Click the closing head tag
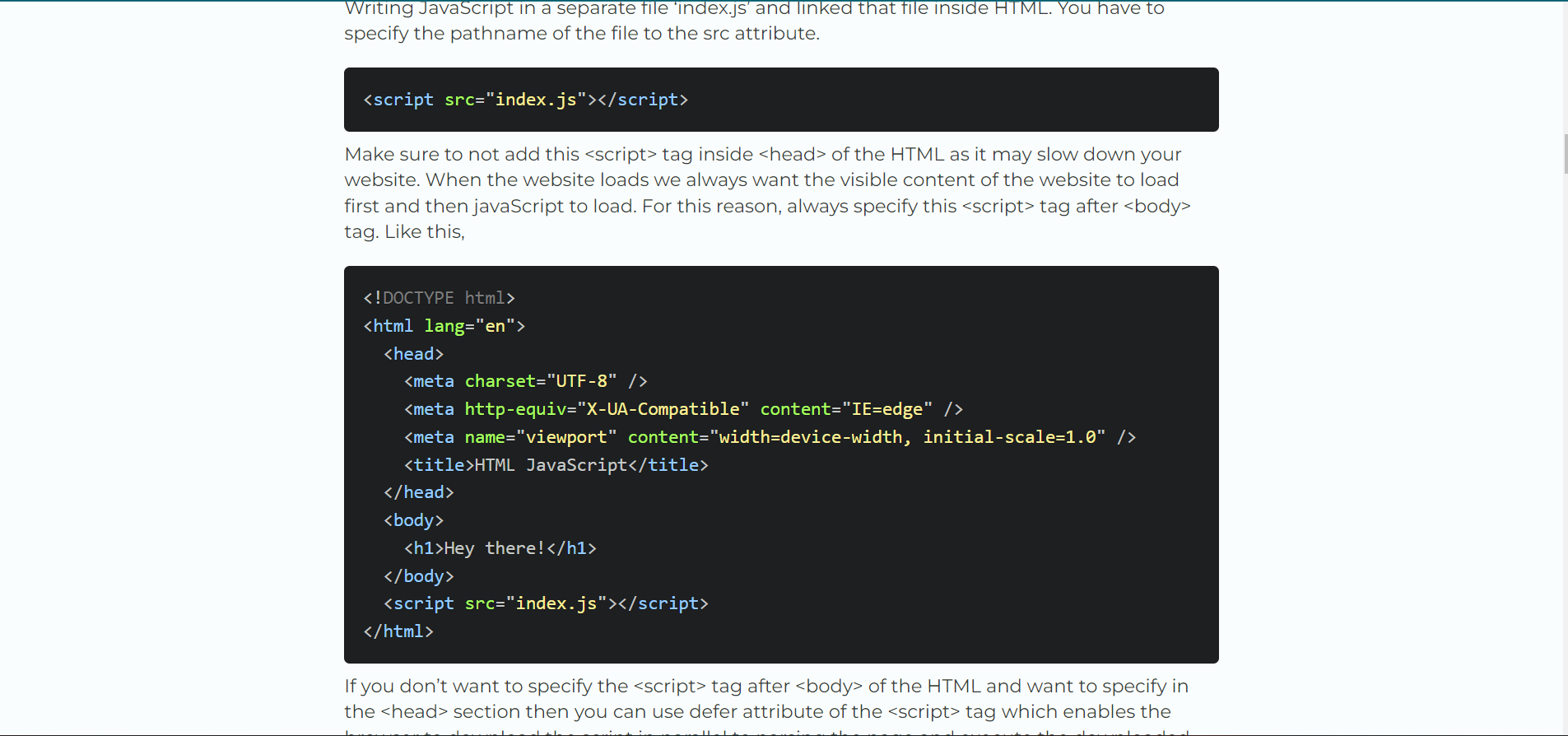Image resolution: width=1568 pixels, height=736 pixels. tap(418, 492)
